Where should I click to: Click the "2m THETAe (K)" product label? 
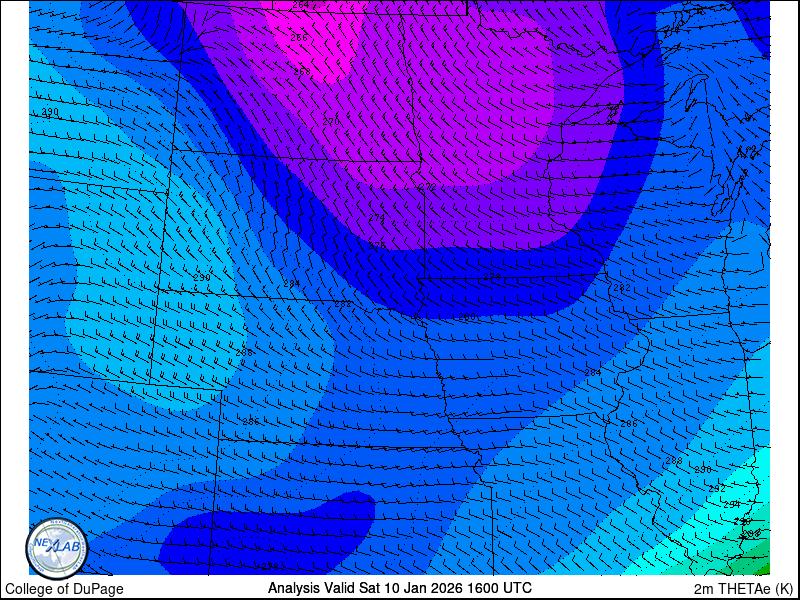744,588
